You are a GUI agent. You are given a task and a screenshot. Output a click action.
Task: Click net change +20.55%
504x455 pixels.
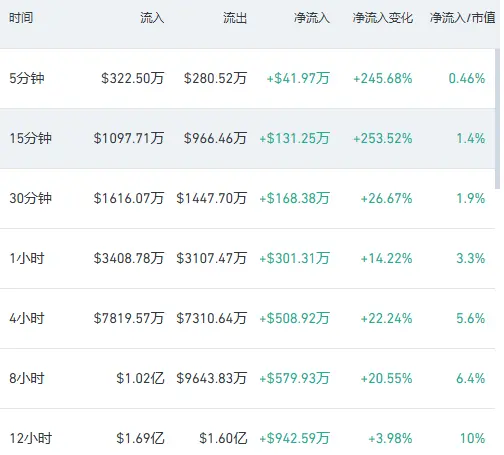[x=386, y=378]
